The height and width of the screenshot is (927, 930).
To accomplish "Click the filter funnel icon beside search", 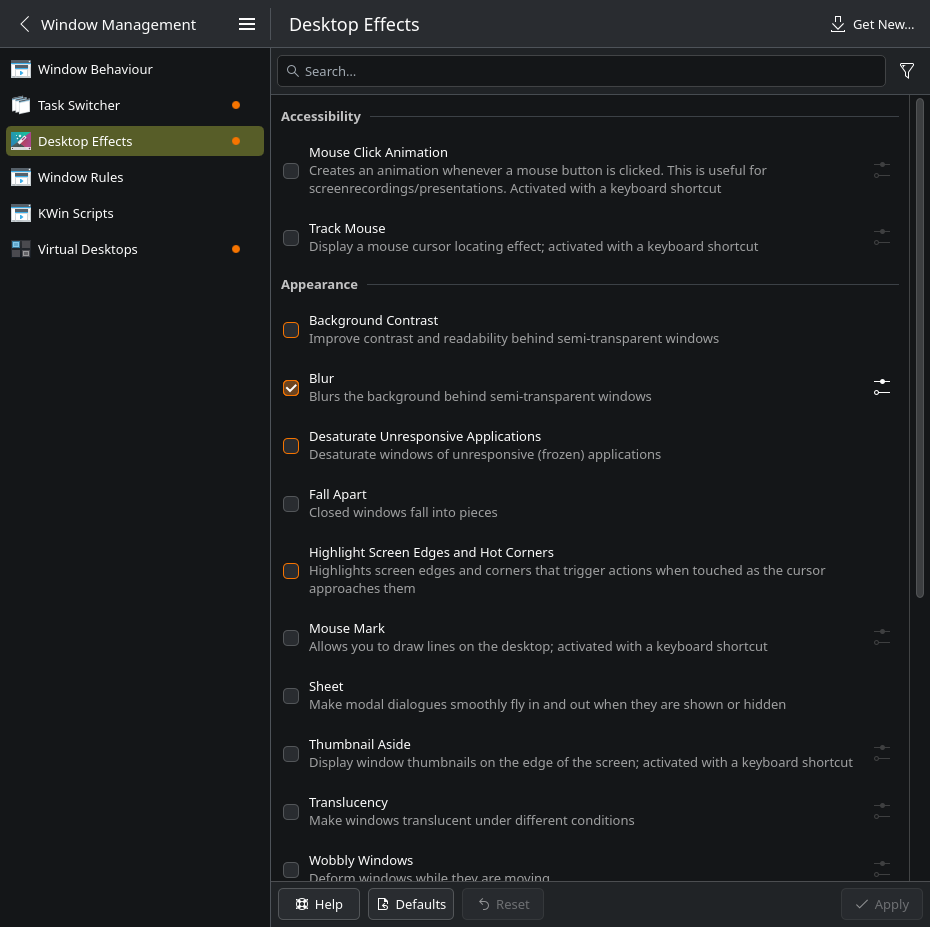I will coord(907,71).
